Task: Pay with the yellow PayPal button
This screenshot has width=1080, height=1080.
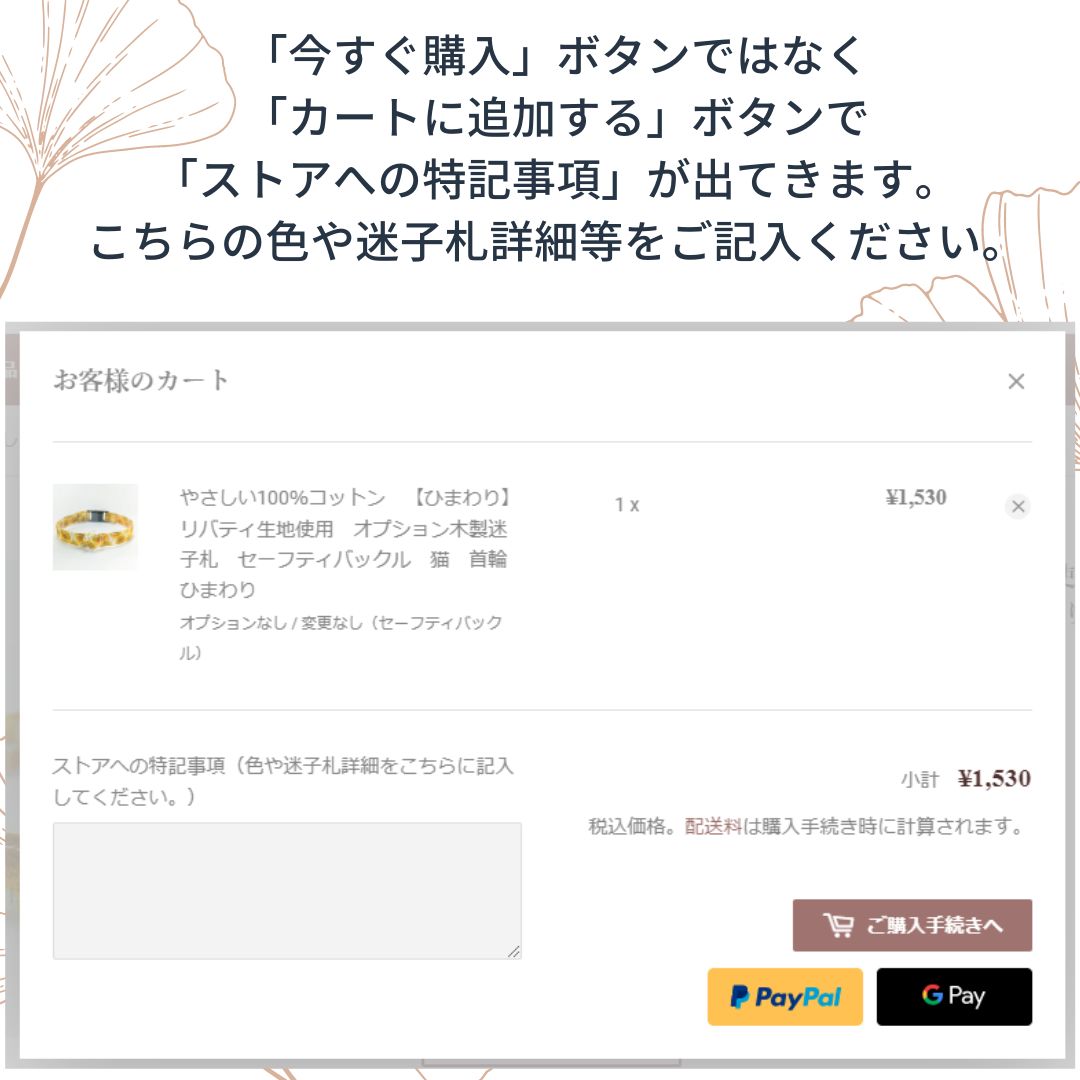Action: click(x=785, y=997)
